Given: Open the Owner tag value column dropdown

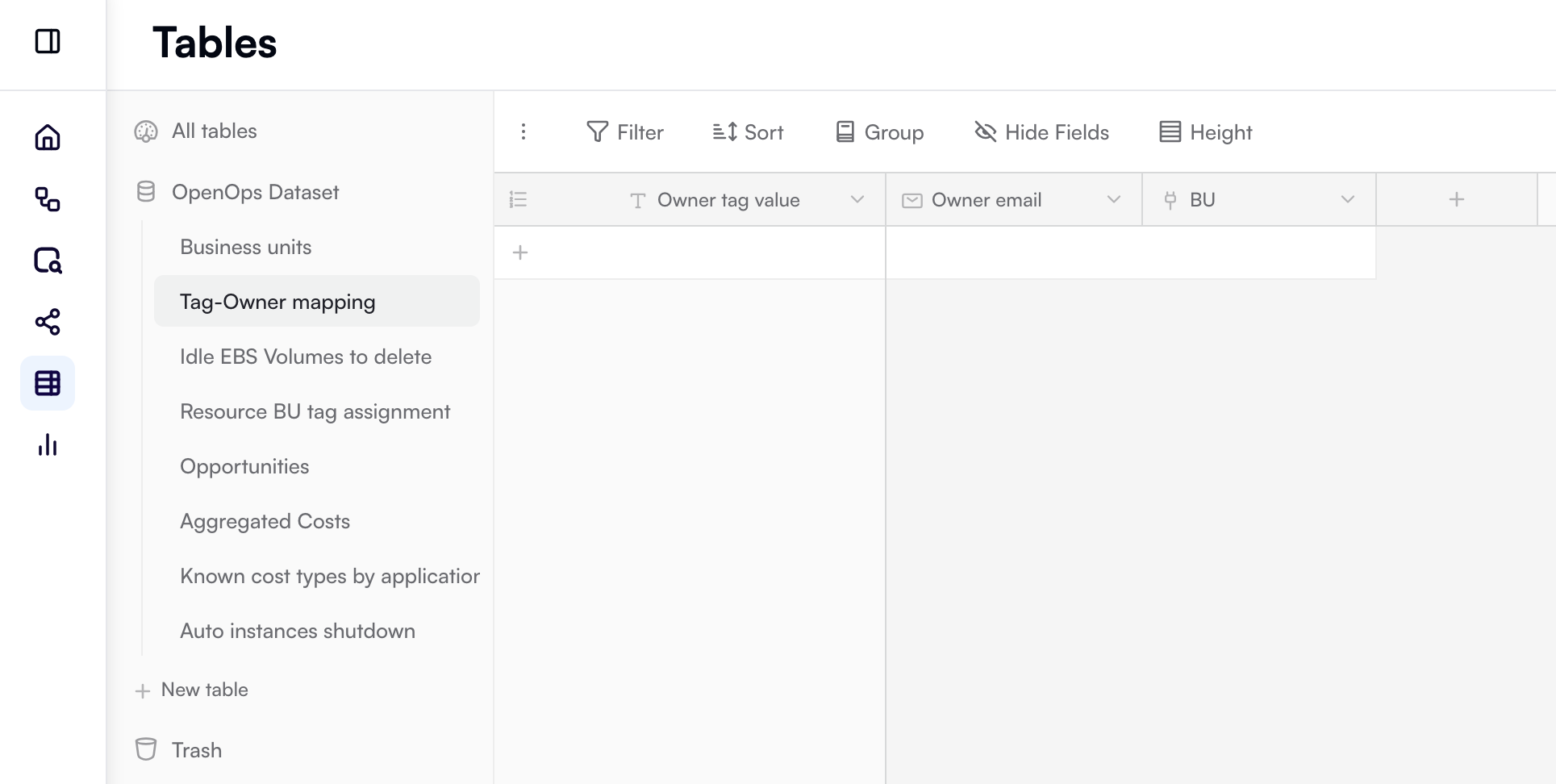Looking at the screenshot, I should coord(857,199).
